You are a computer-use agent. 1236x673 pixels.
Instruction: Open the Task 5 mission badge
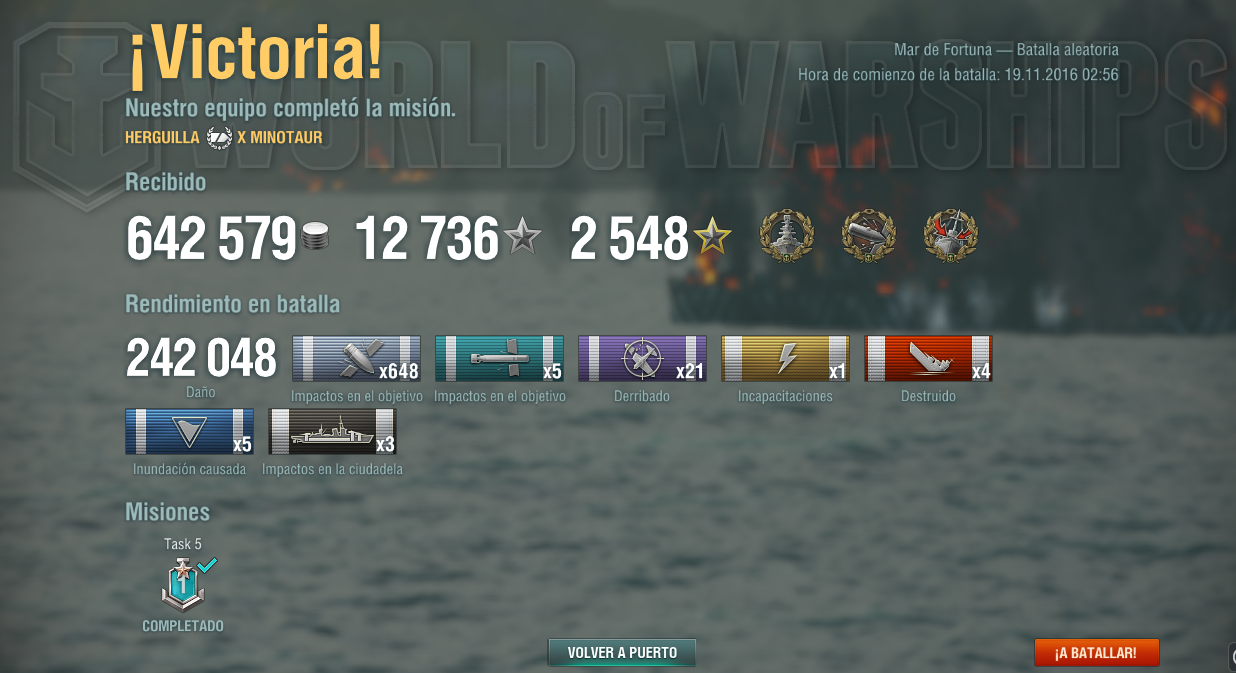[184, 584]
